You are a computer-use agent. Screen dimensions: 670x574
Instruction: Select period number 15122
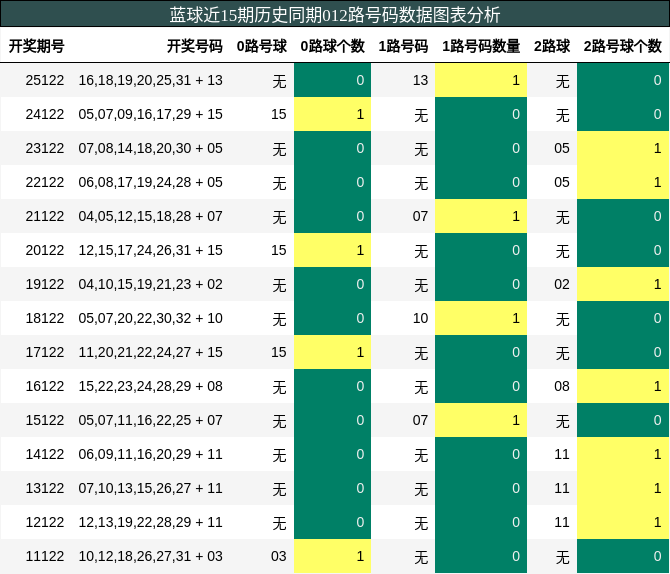pyautogui.click(x=45, y=420)
